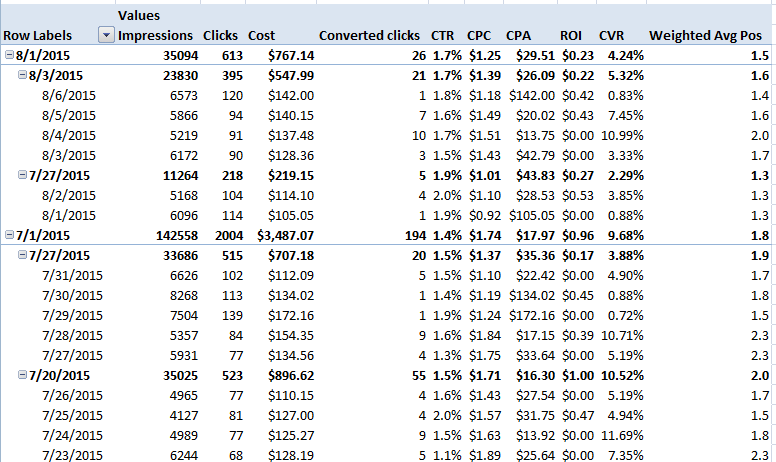This screenshot has height=462, width=776.
Task: Select the 8/6/2015 row label
Action: (x=69, y=95)
